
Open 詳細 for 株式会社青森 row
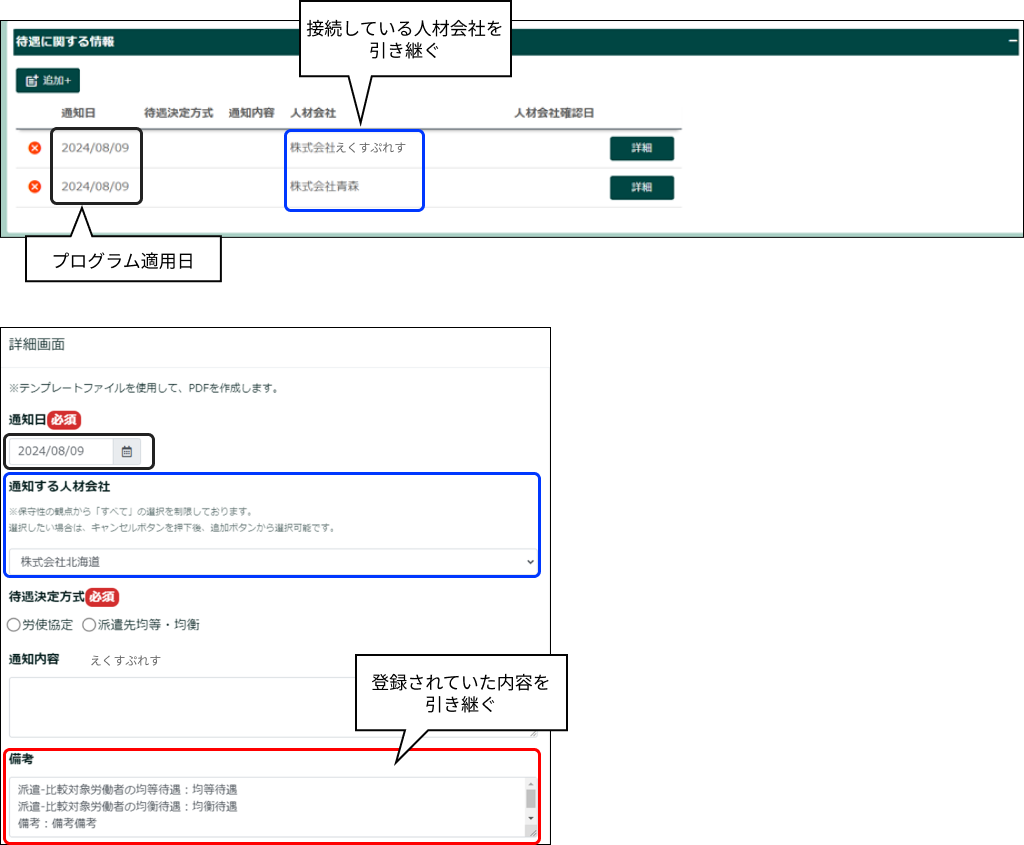(x=641, y=187)
